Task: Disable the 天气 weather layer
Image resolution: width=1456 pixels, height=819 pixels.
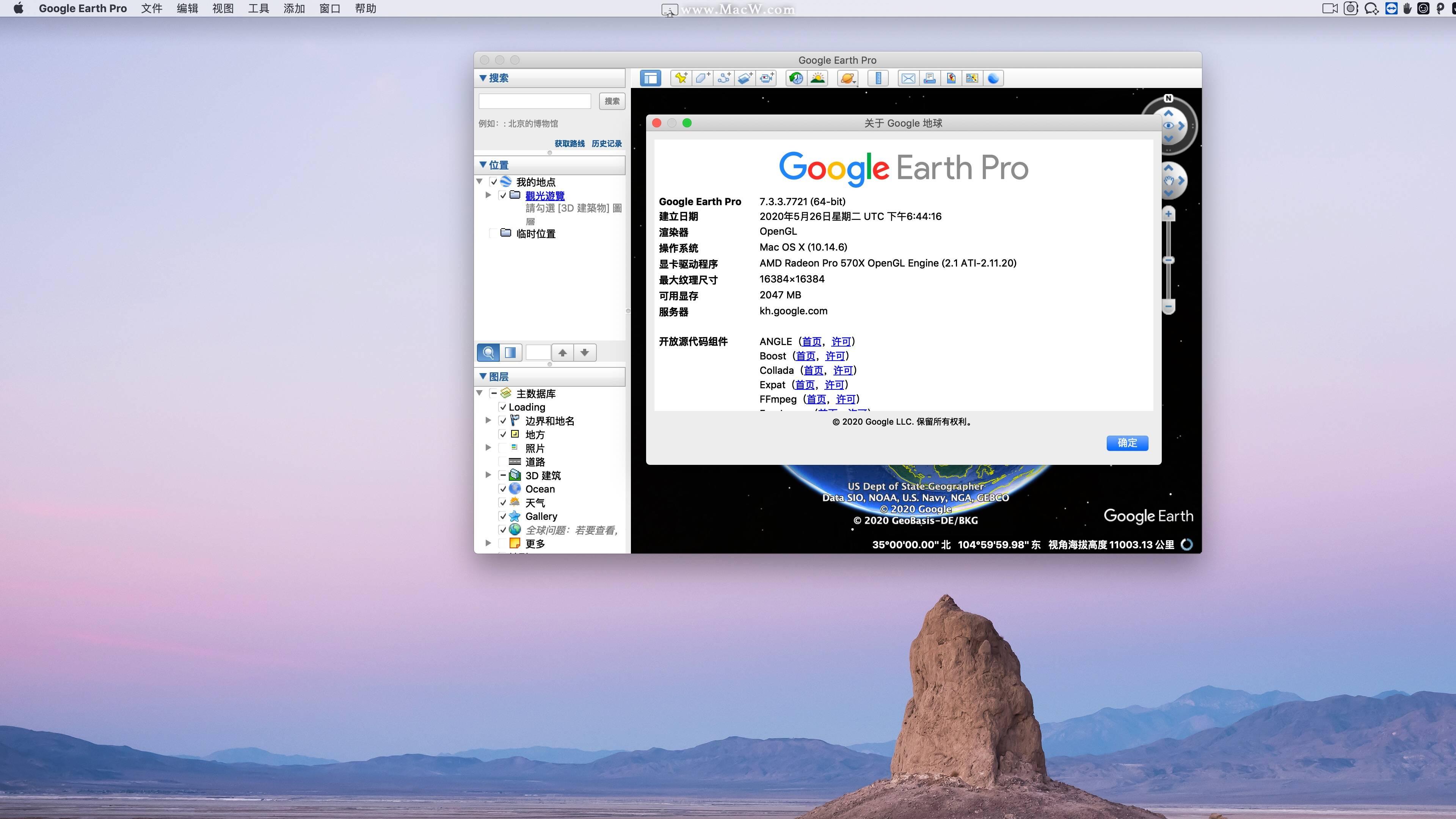Action: tap(503, 502)
